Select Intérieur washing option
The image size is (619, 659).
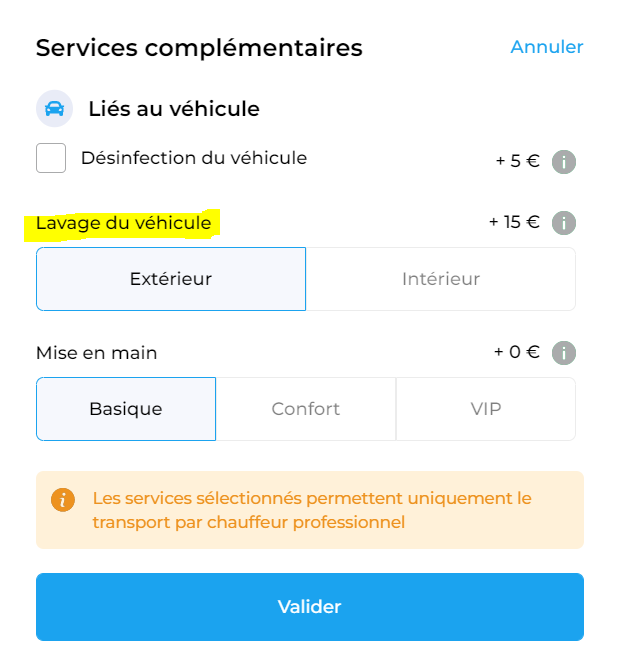pyautogui.click(x=440, y=279)
